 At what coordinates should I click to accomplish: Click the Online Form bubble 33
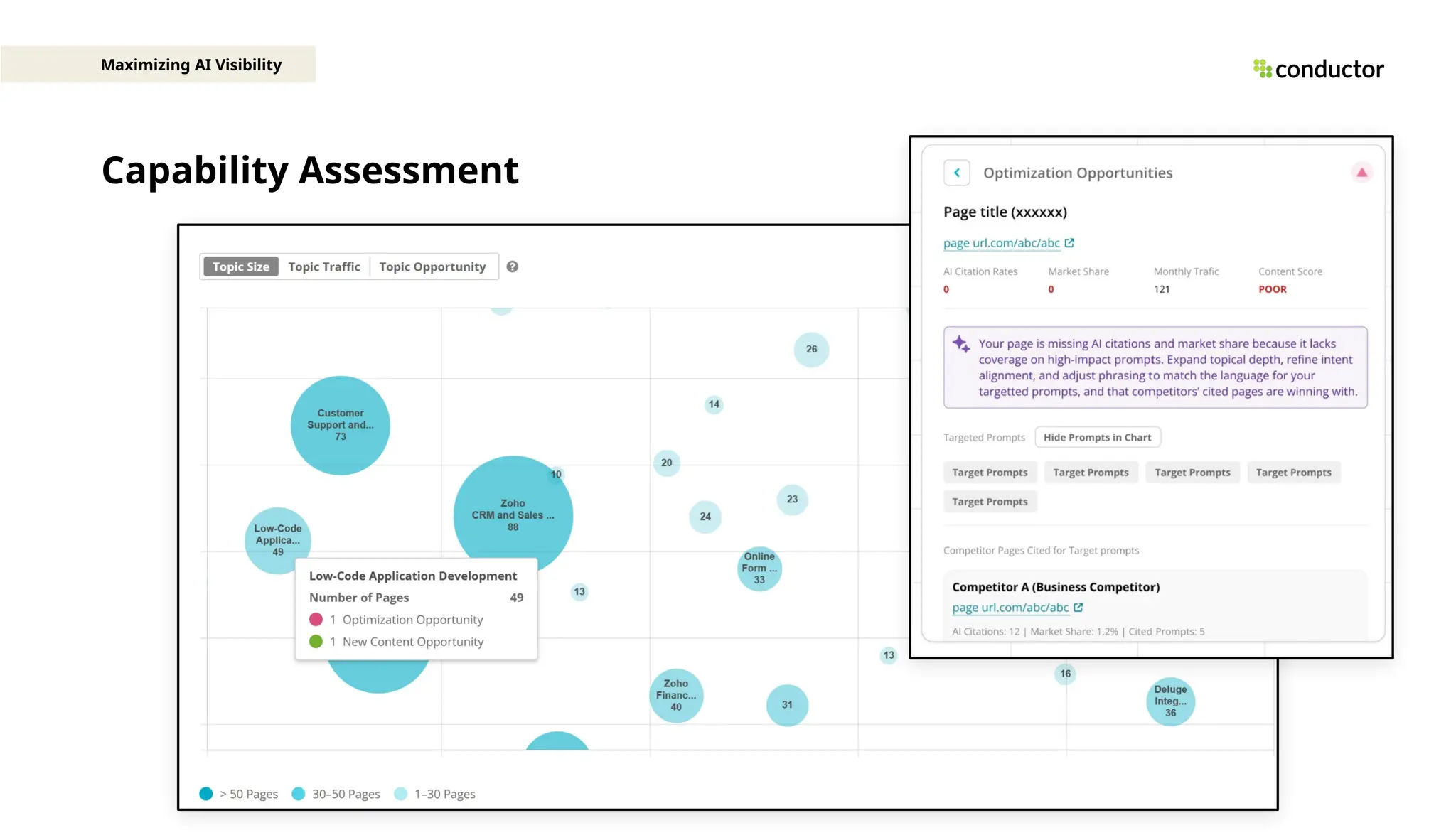(759, 568)
